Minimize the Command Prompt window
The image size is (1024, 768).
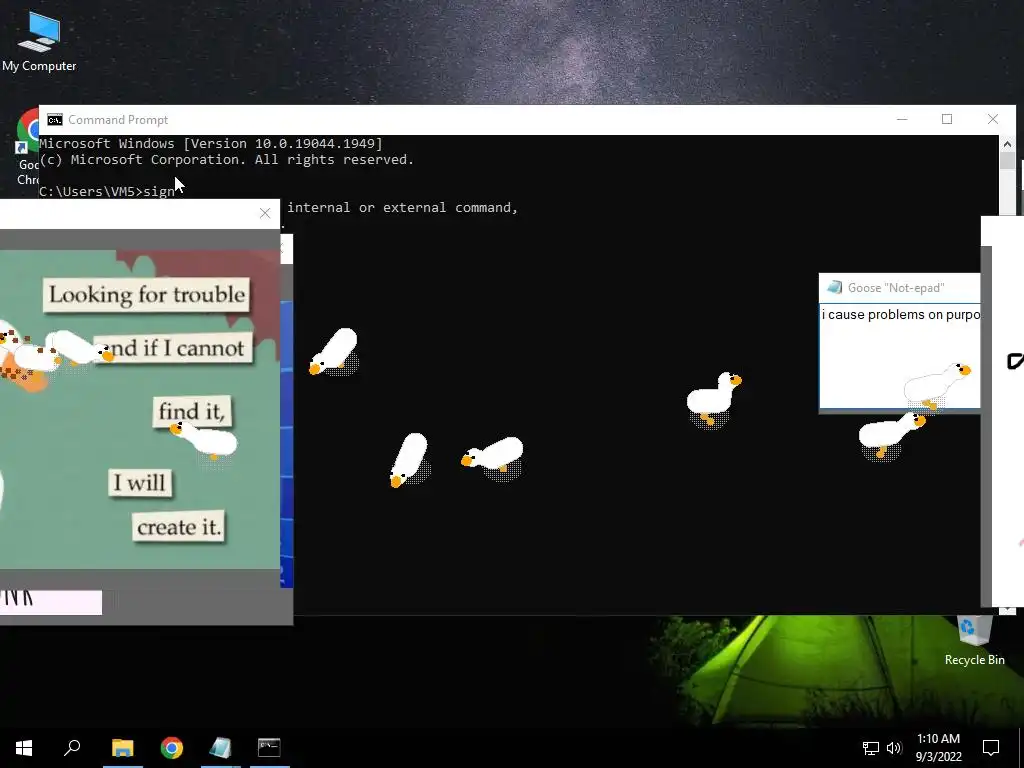pyautogui.click(x=902, y=120)
